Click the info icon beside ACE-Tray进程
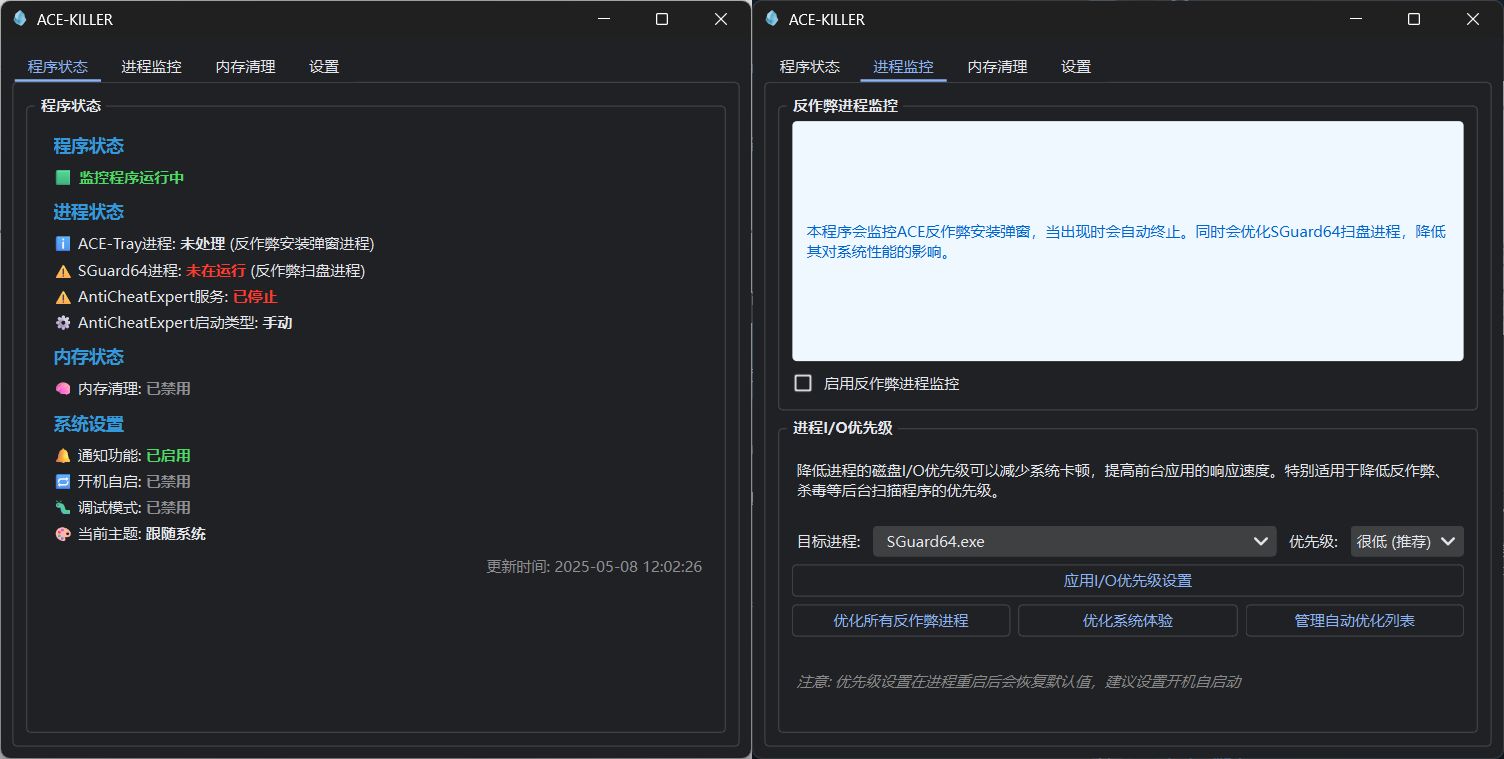Screen dimensions: 1504x759 [x=63, y=244]
